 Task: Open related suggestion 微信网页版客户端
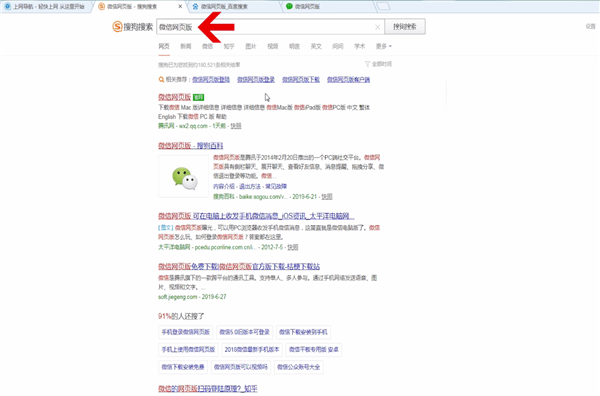pyautogui.click(x=348, y=80)
